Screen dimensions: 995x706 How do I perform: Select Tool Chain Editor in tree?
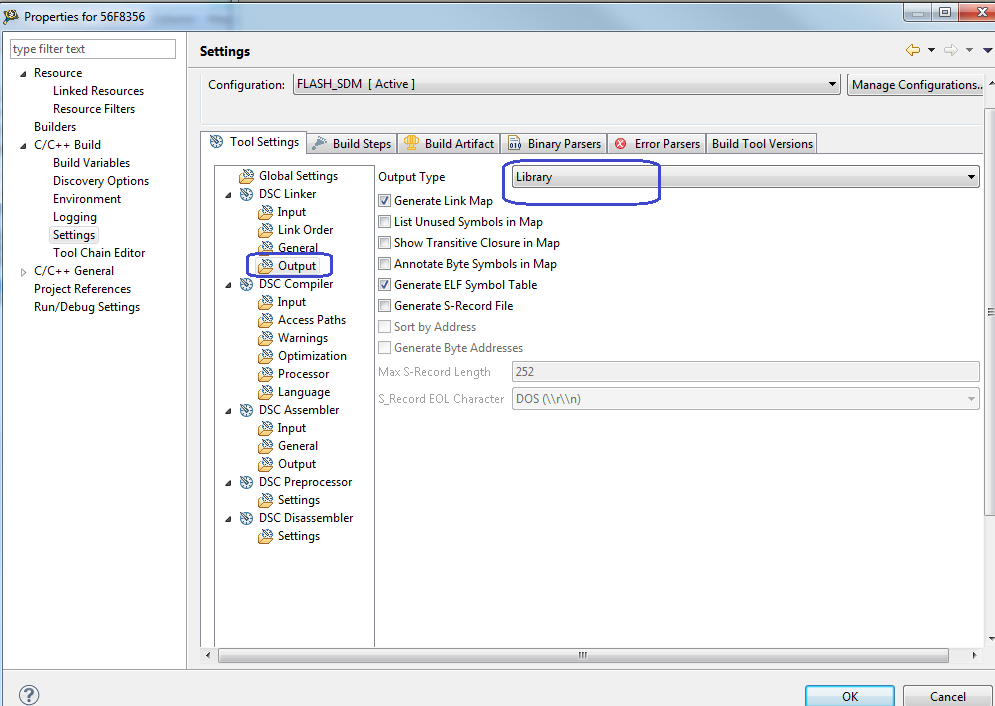pos(99,252)
